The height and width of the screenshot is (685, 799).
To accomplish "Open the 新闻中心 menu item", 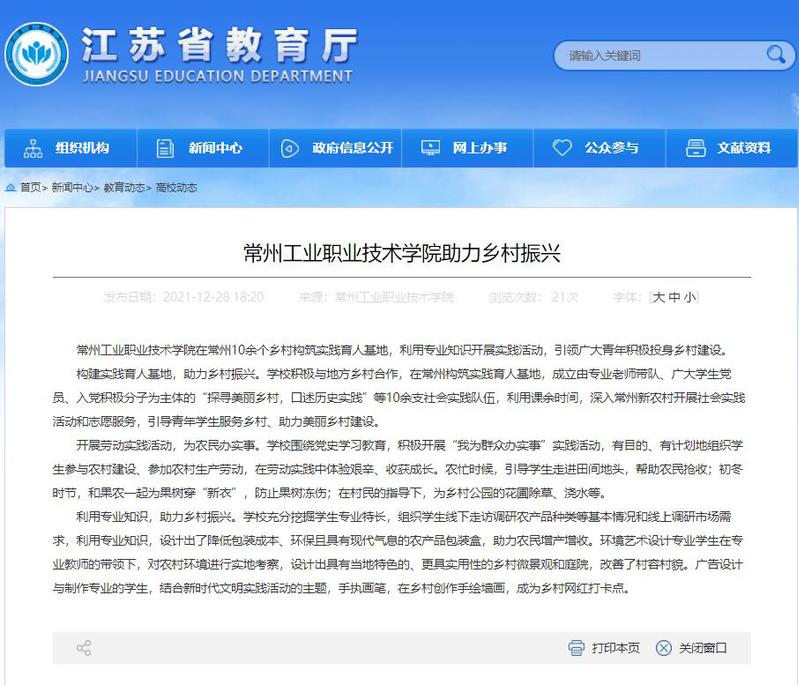I will [215, 148].
